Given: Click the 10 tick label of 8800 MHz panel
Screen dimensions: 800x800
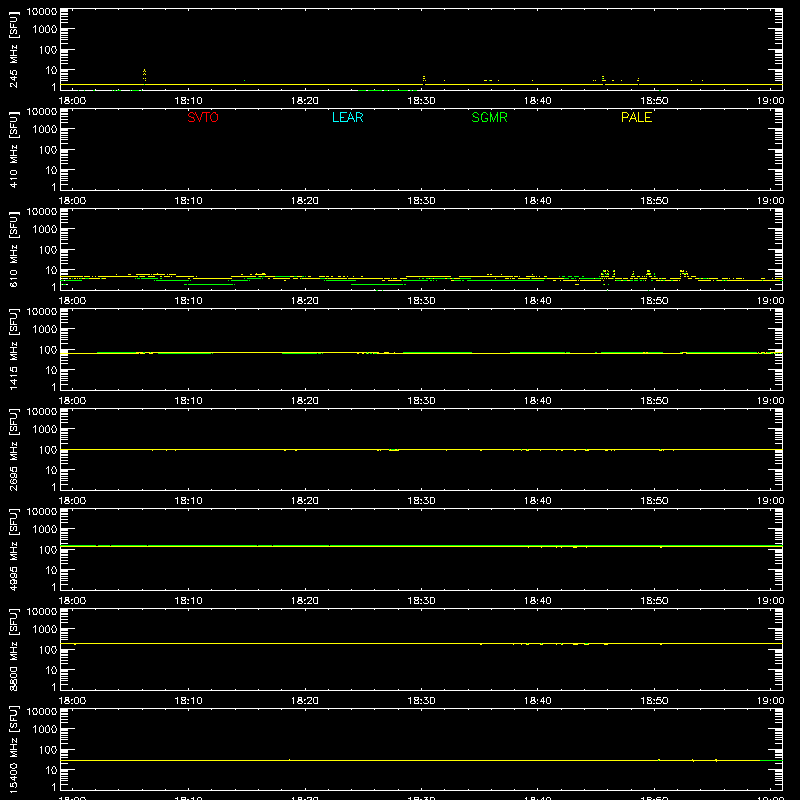Looking at the screenshot, I should (51, 670).
